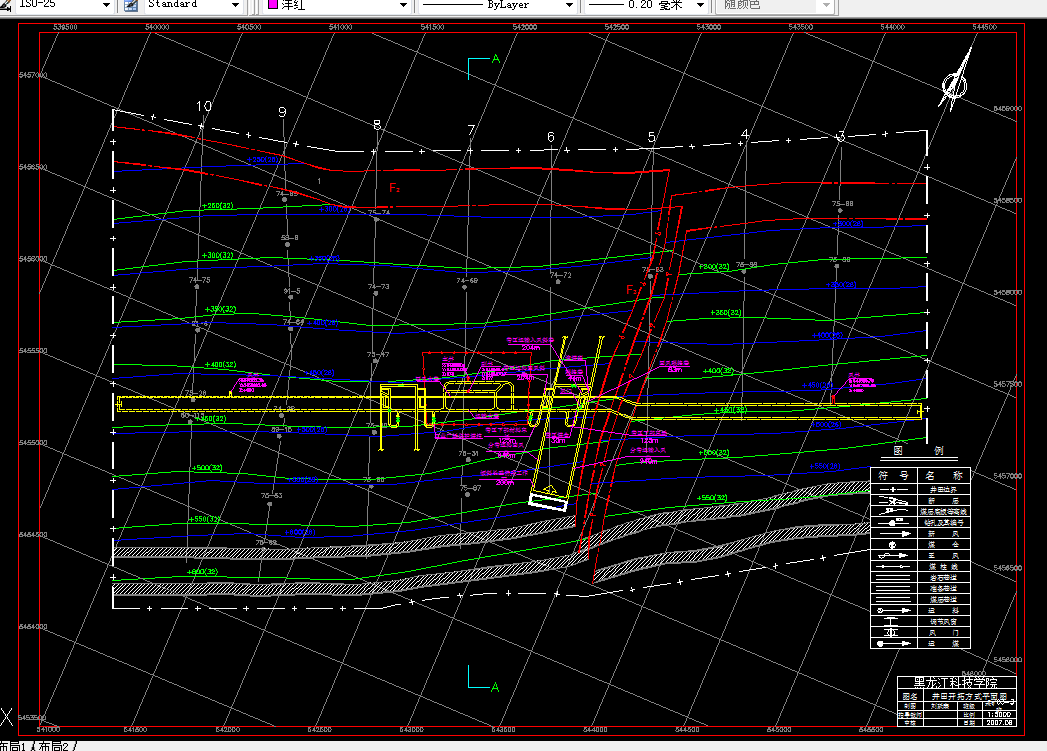
Task: Click the text style icon before Standard
Action: tap(132, 5)
